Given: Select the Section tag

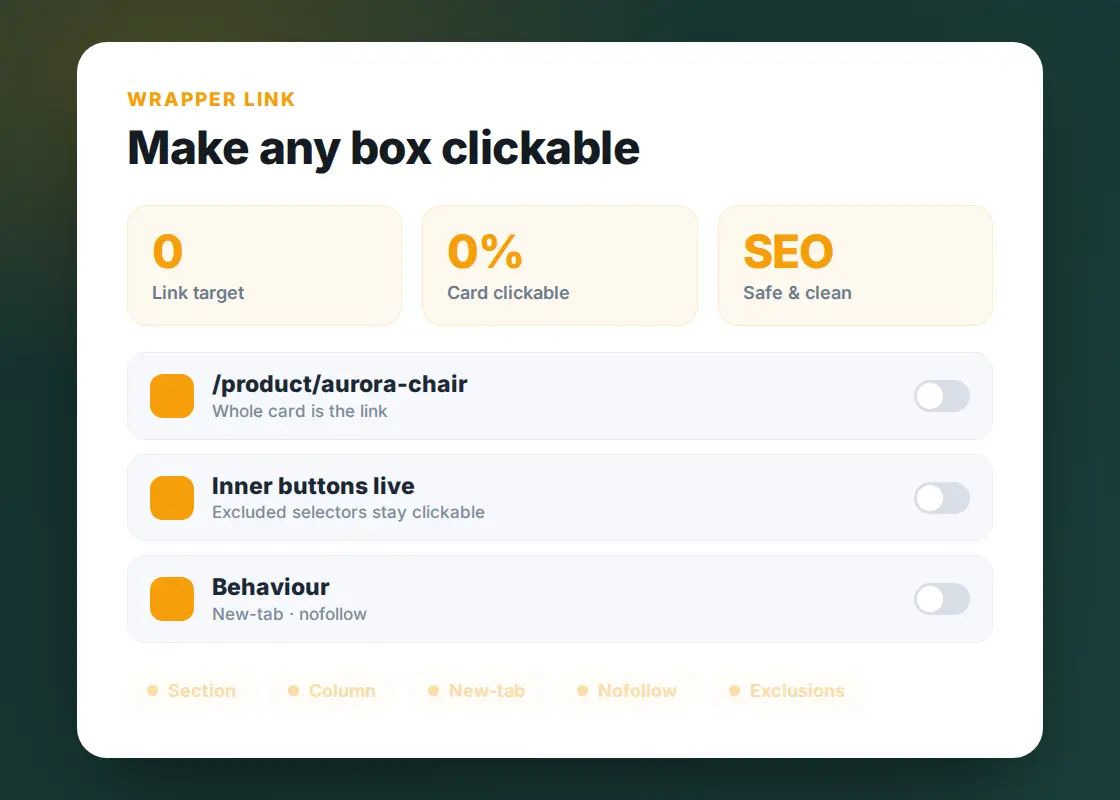Looking at the screenshot, I should click(191, 691).
